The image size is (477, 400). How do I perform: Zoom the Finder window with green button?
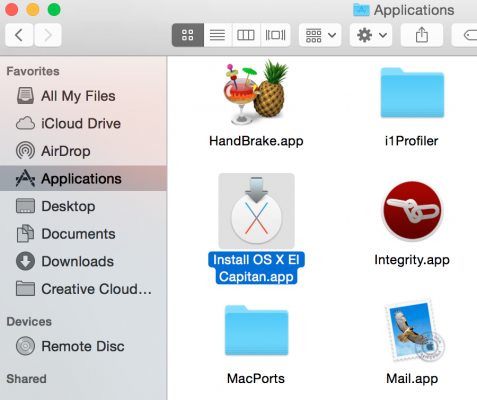[54, 9]
